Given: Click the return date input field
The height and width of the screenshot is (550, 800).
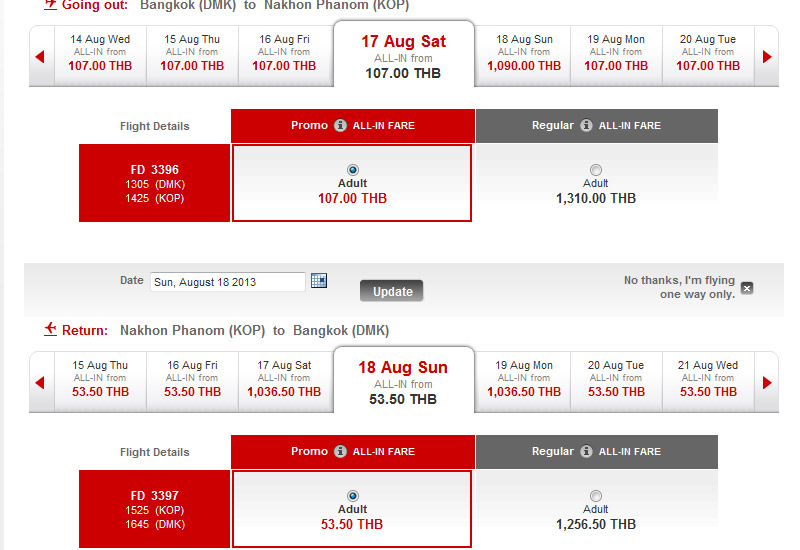Looking at the screenshot, I should pyautogui.click(x=227, y=282).
